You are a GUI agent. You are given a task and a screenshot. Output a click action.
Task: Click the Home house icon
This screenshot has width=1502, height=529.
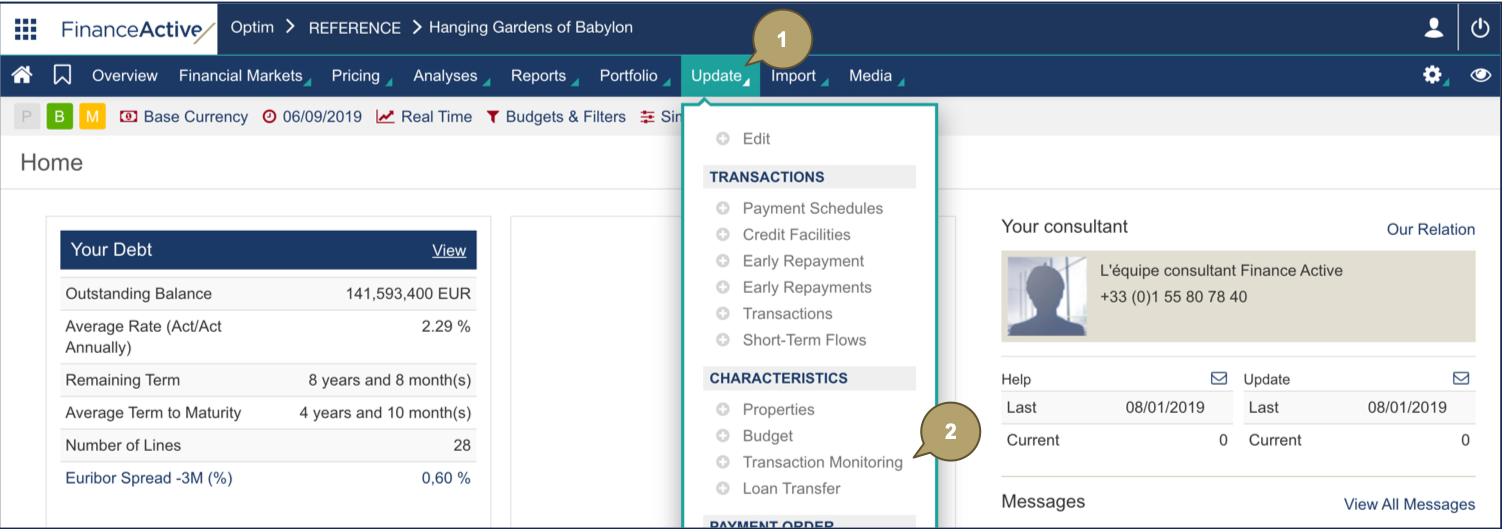coord(22,75)
